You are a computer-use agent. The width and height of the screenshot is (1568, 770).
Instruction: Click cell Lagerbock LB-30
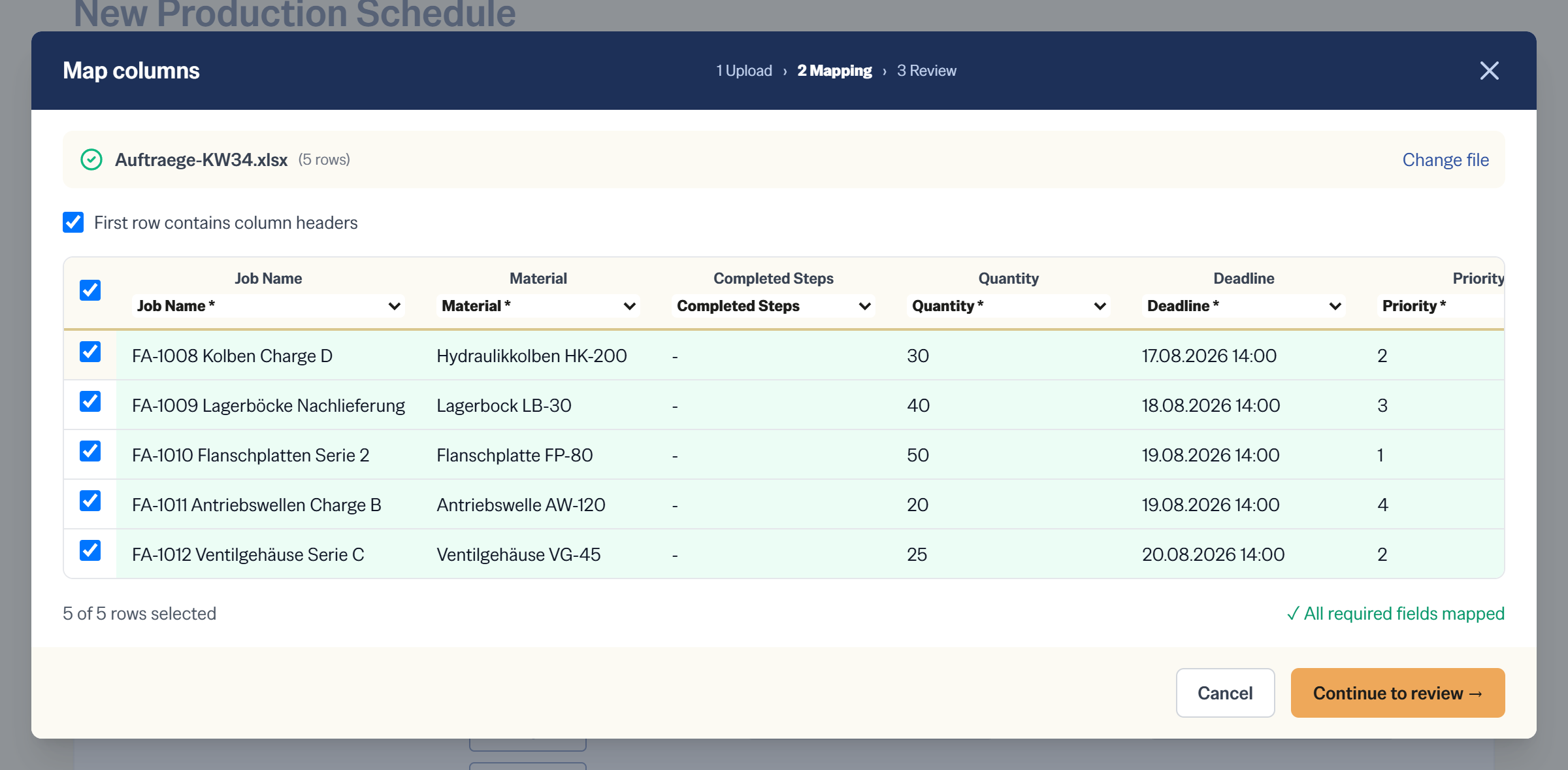pyautogui.click(x=504, y=405)
